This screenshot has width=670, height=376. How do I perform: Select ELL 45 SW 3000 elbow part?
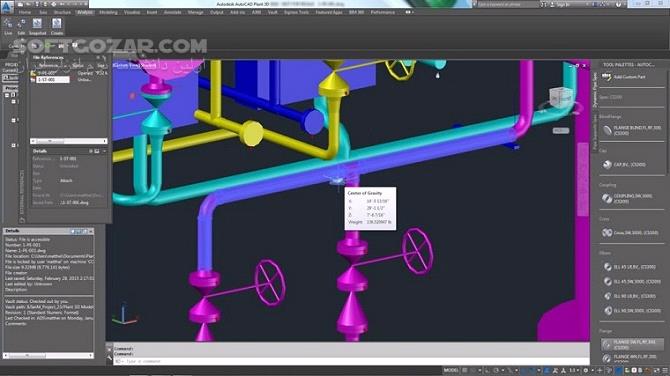pyautogui.click(x=631, y=281)
